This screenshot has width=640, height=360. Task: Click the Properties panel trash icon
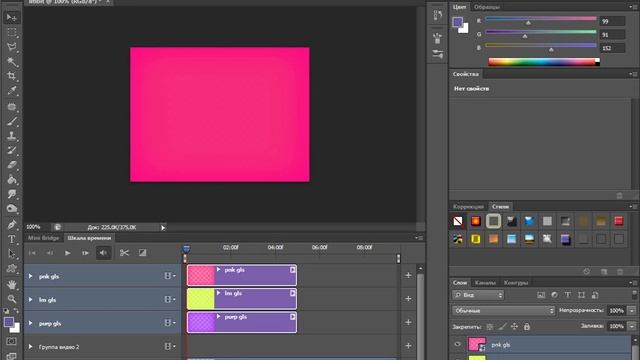620,196
